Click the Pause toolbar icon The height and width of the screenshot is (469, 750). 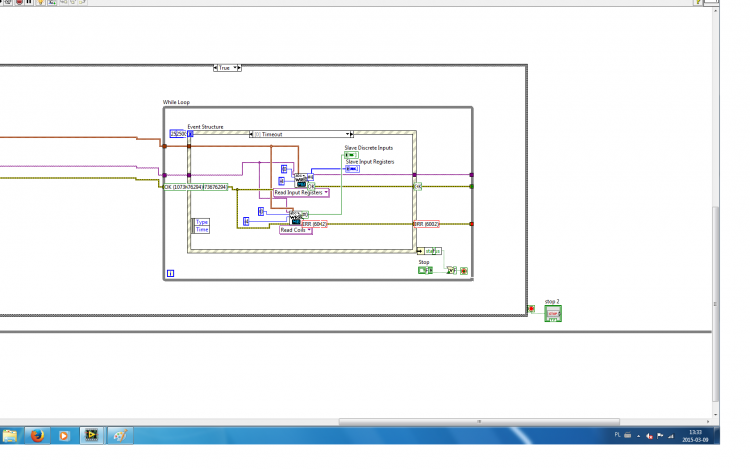click(x=29, y=2)
